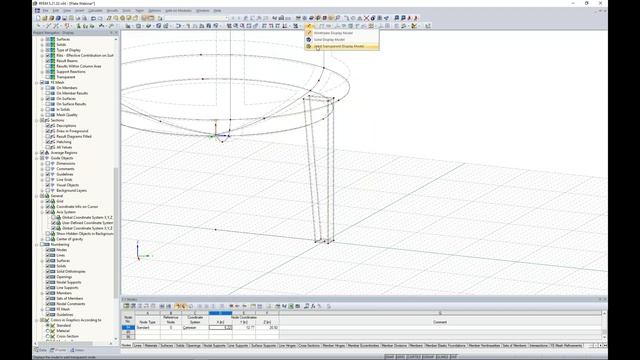Click first icon in the table toolbar
Screen dimensions: 640x360
click(x=127, y=306)
